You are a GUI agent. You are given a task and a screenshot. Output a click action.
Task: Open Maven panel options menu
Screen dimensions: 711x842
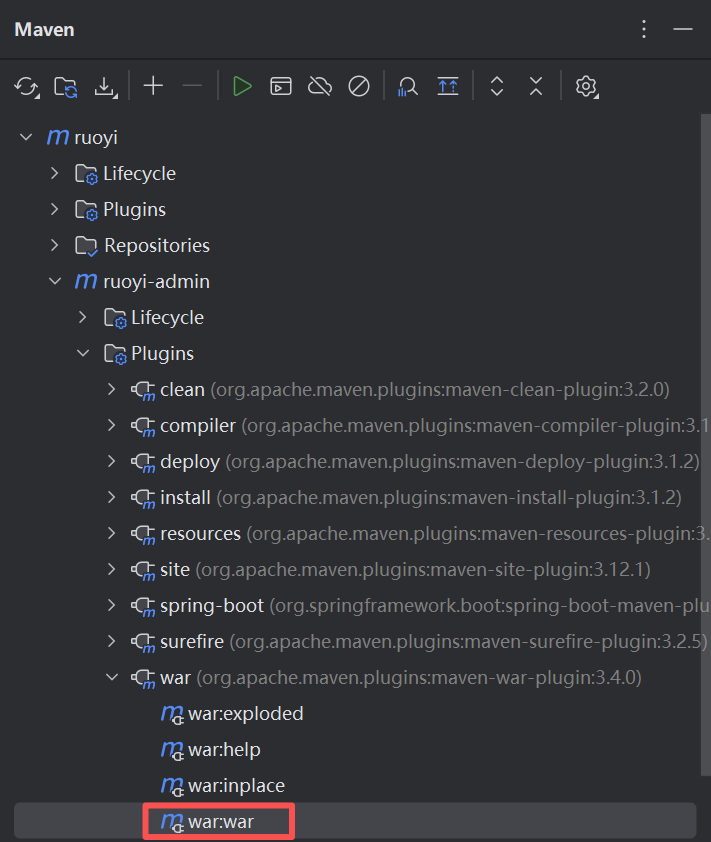coord(644,29)
